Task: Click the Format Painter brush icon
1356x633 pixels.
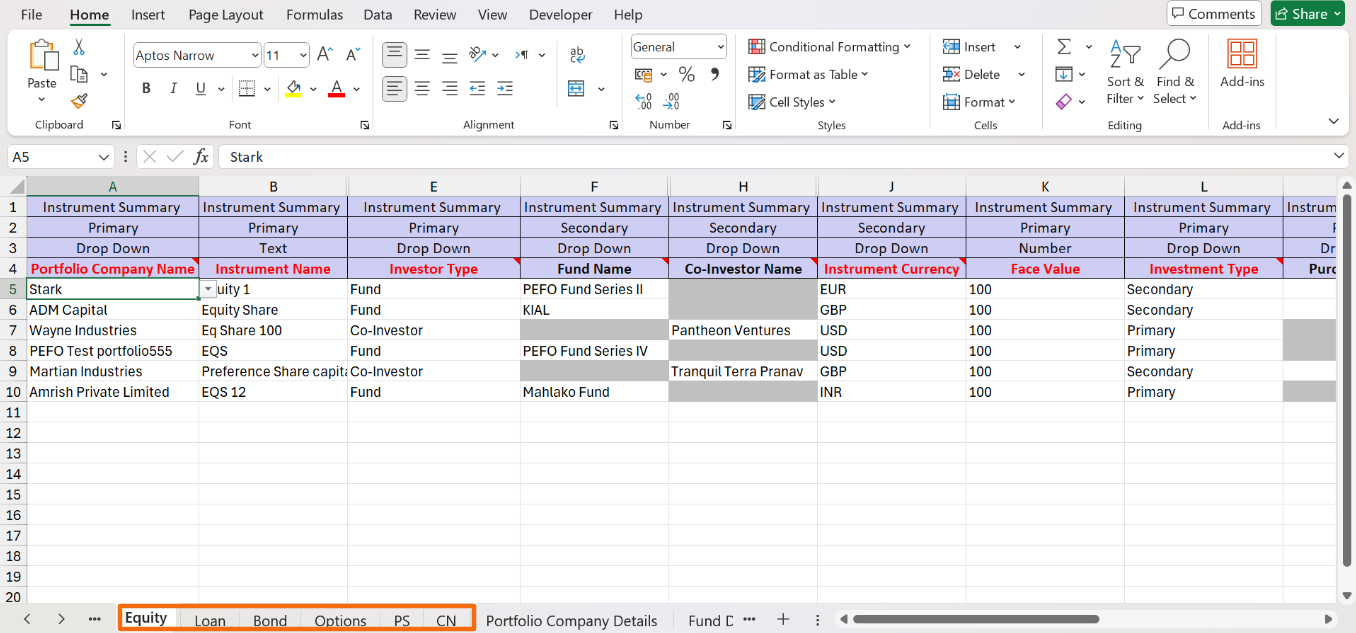Action: [x=79, y=101]
